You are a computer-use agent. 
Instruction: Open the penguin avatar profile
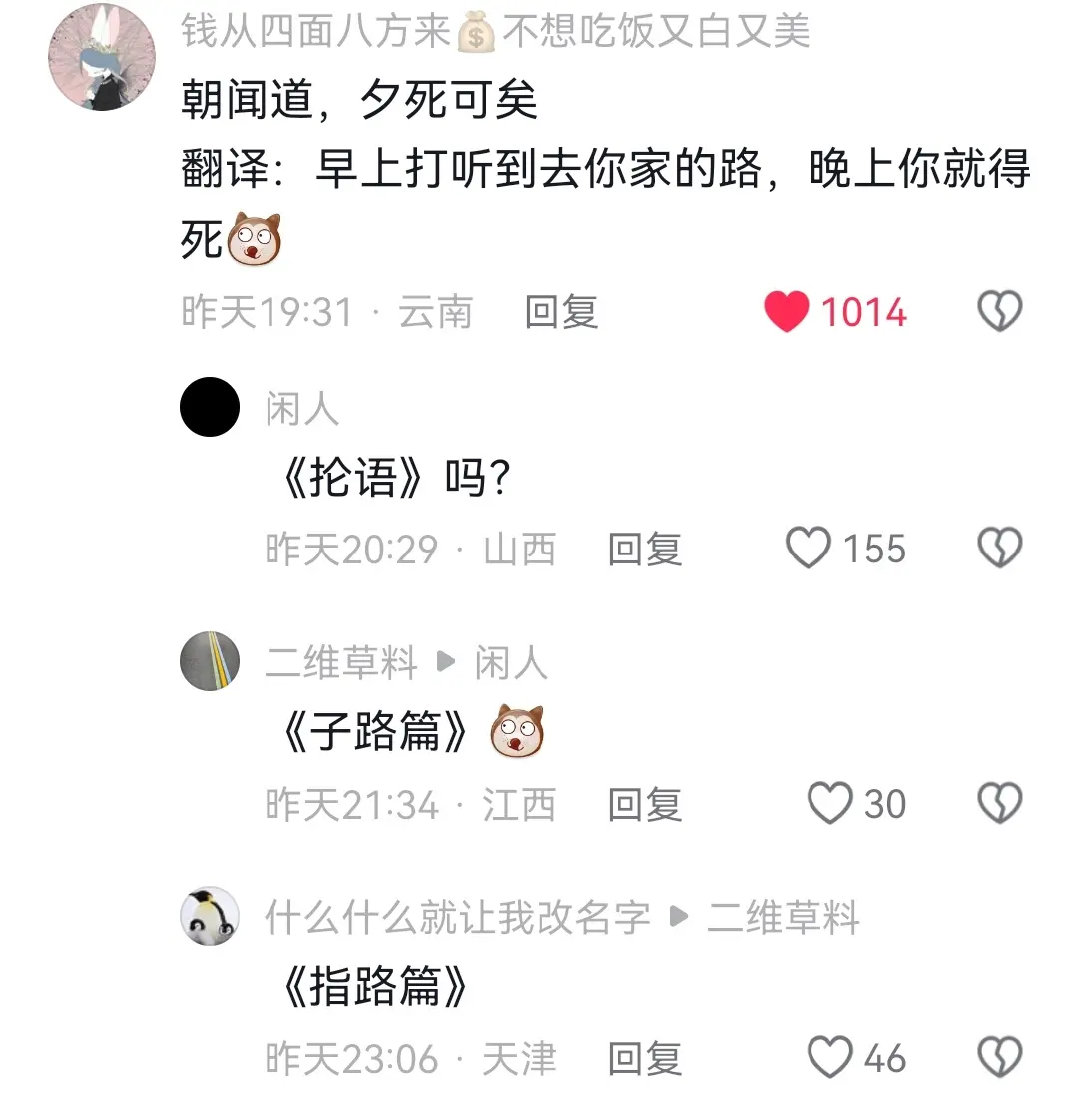[x=210, y=916]
